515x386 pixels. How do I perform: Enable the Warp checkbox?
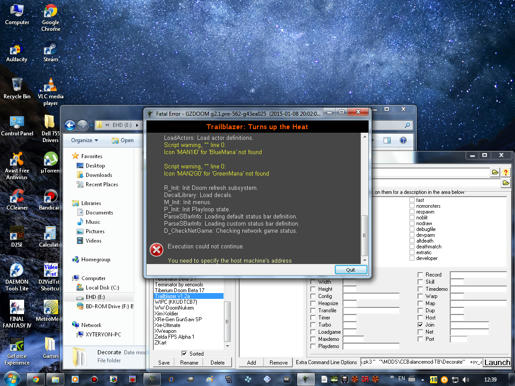pyautogui.click(x=420, y=296)
